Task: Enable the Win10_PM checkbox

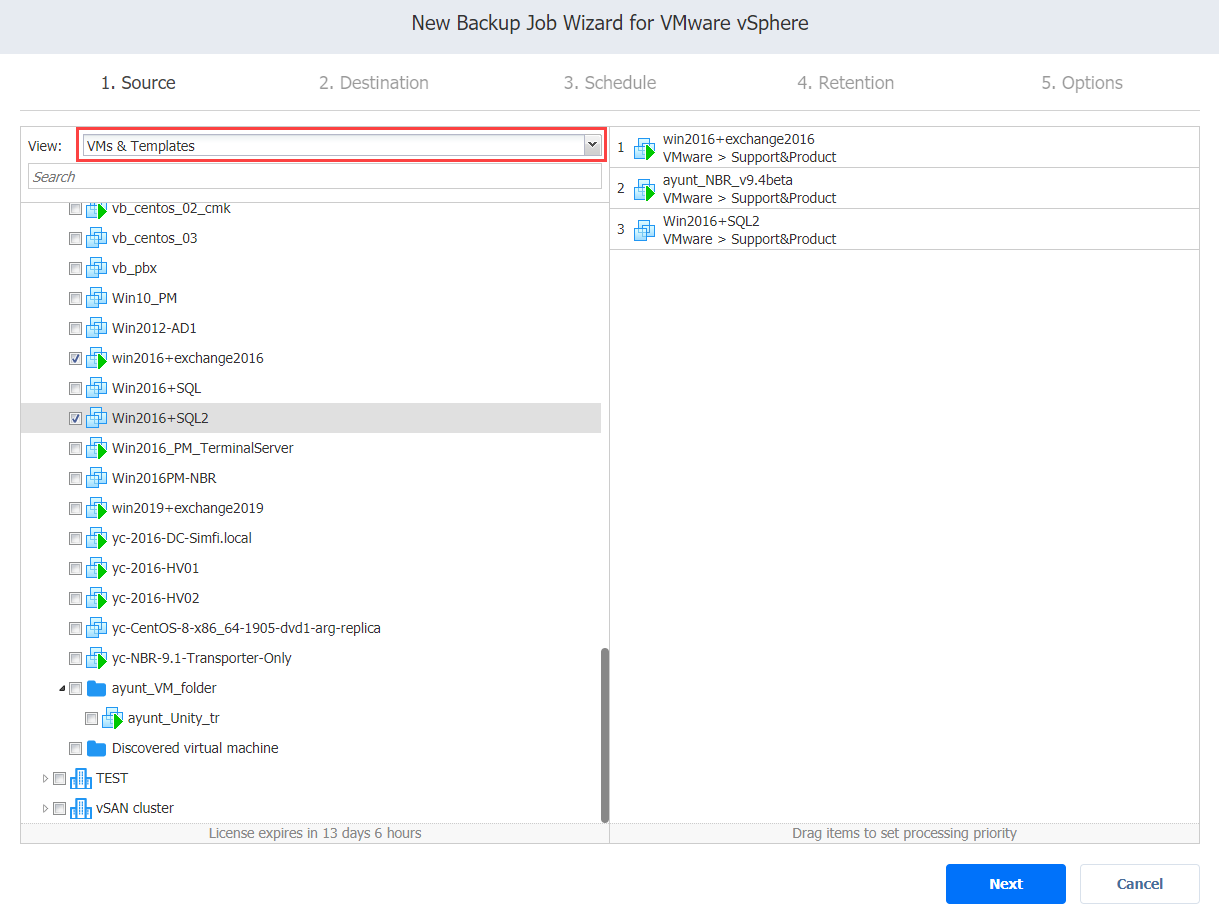Action: click(x=75, y=298)
